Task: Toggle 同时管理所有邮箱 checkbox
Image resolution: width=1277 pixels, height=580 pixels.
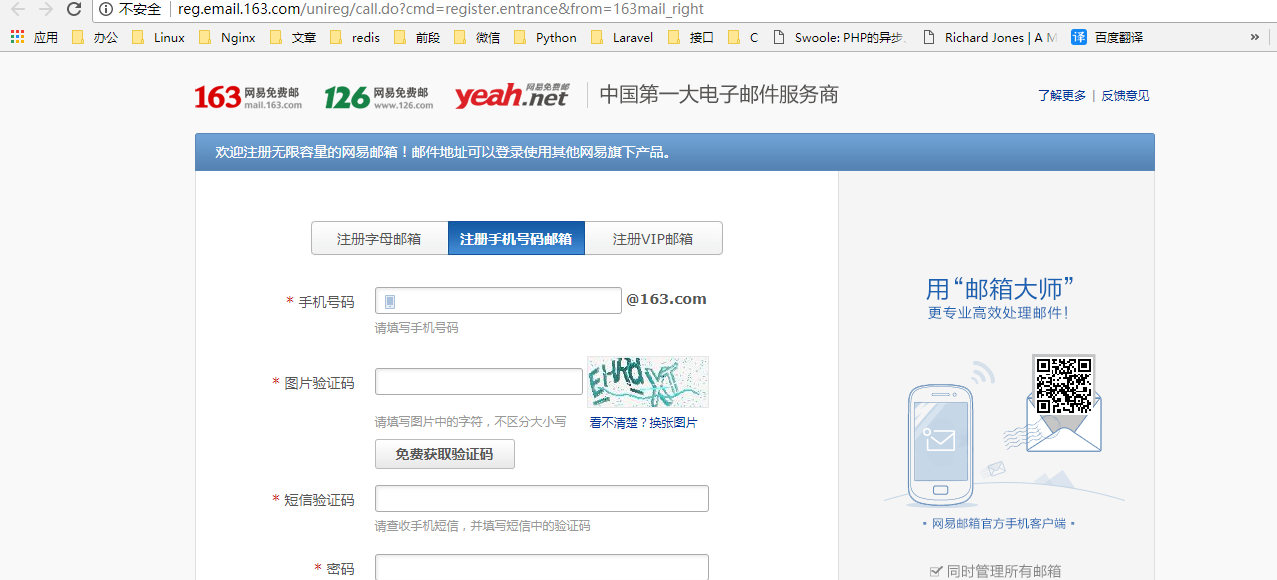Action: [x=936, y=571]
